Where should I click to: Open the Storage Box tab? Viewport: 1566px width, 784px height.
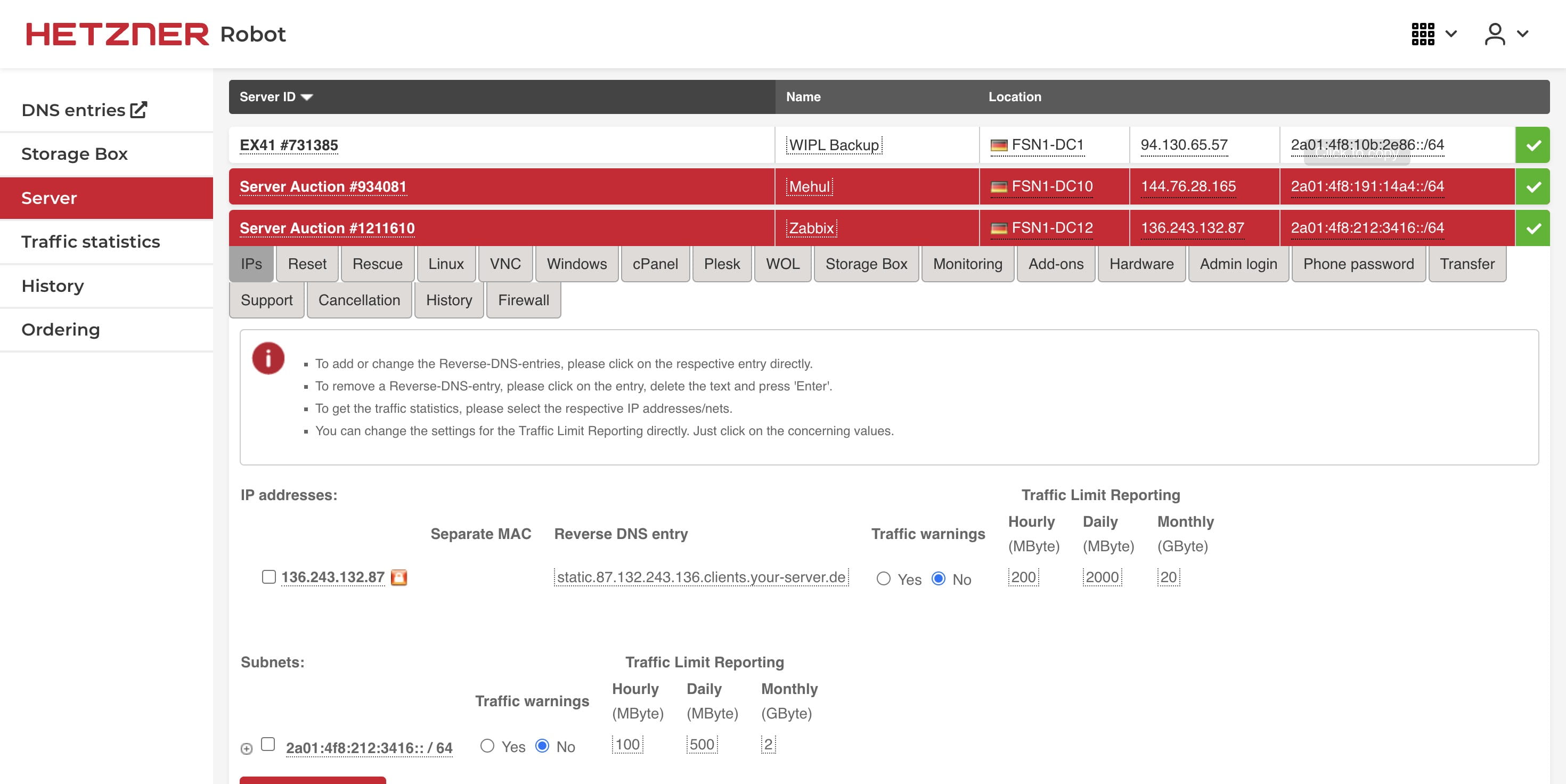coord(866,264)
